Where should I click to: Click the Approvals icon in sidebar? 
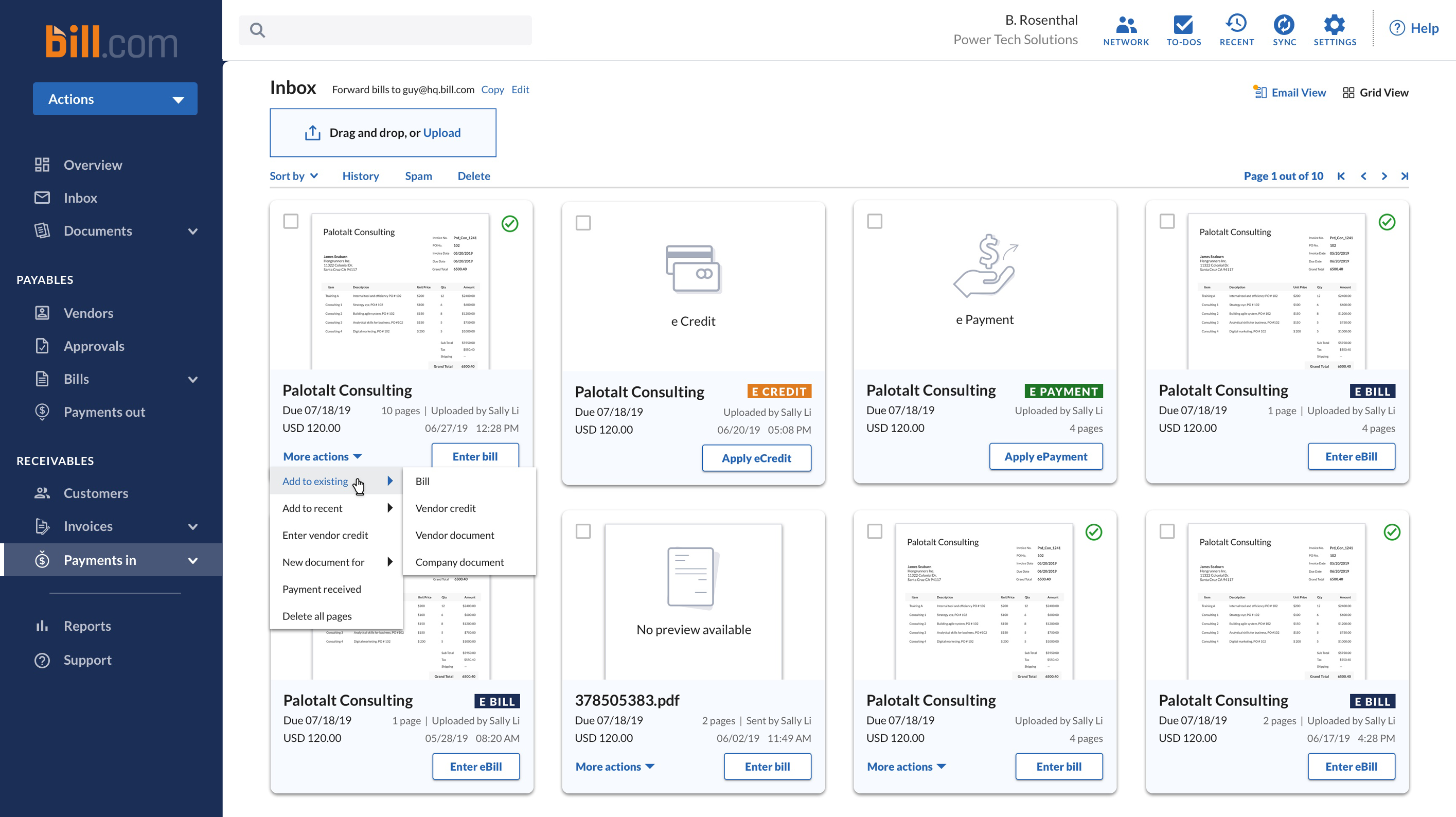(42, 345)
